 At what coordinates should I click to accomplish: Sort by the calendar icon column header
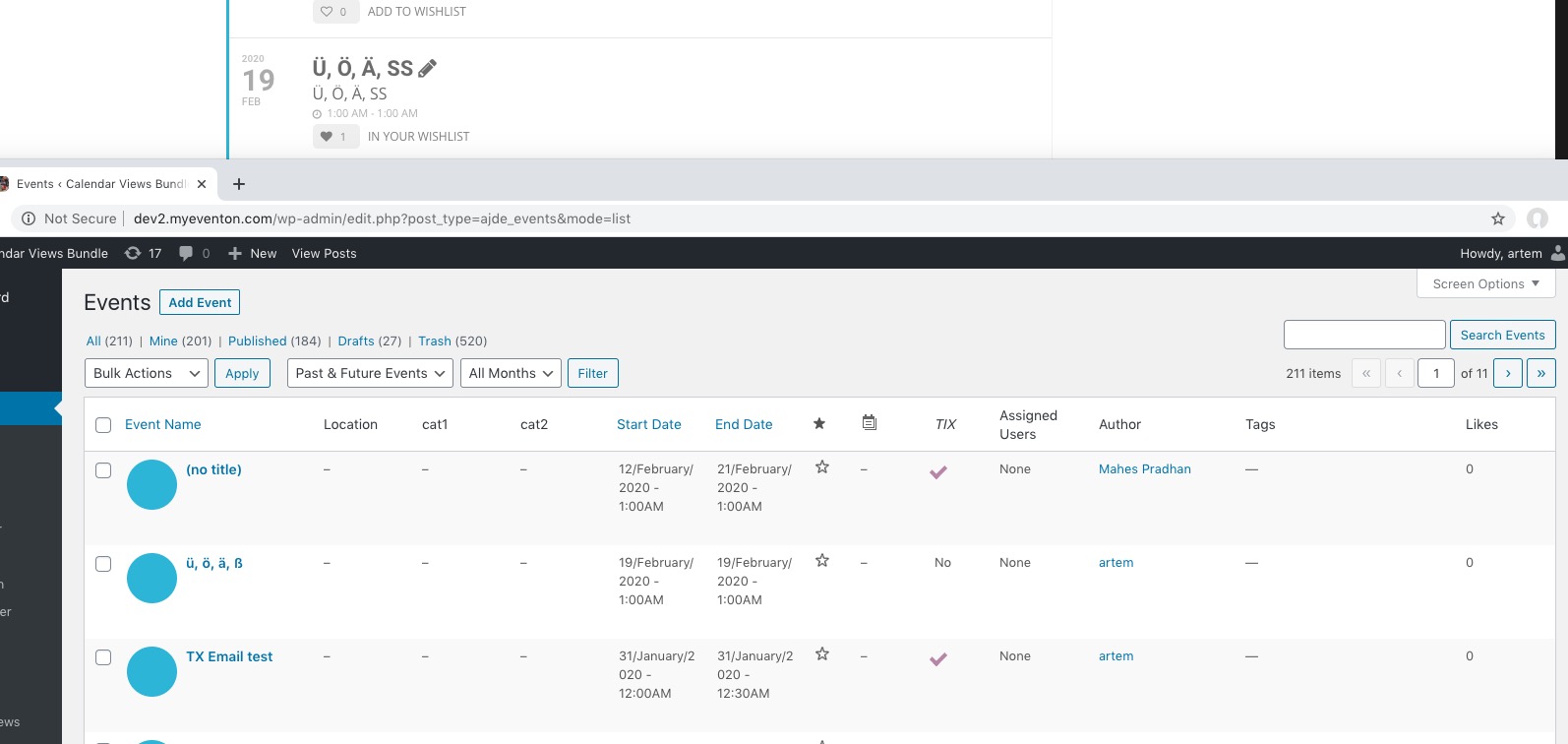click(869, 423)
